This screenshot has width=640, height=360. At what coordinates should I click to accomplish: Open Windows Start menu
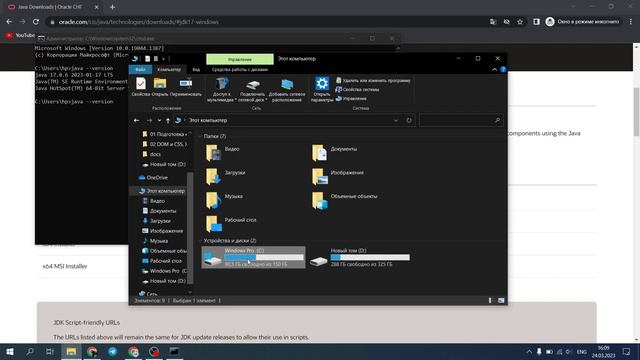pyautogui.click(x=9, y=351)
